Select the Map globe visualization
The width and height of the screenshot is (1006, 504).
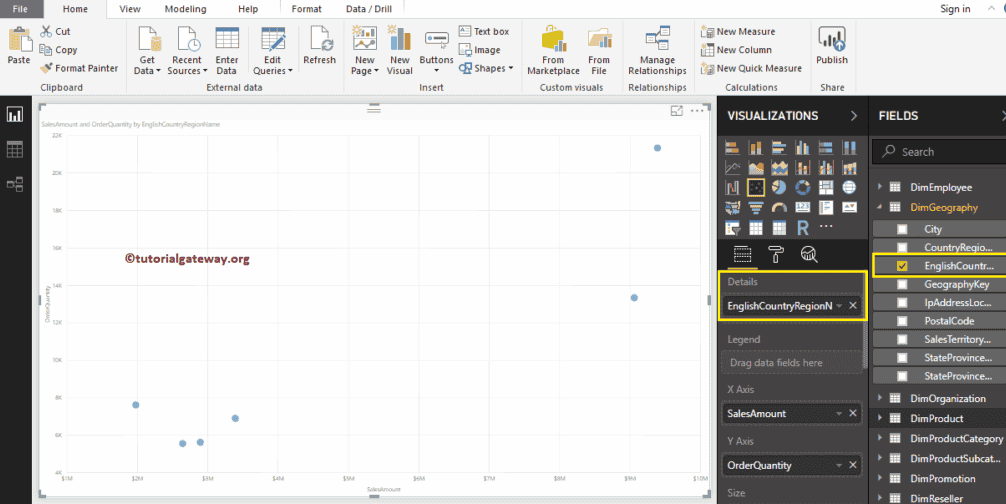click(x=849, y=187)
